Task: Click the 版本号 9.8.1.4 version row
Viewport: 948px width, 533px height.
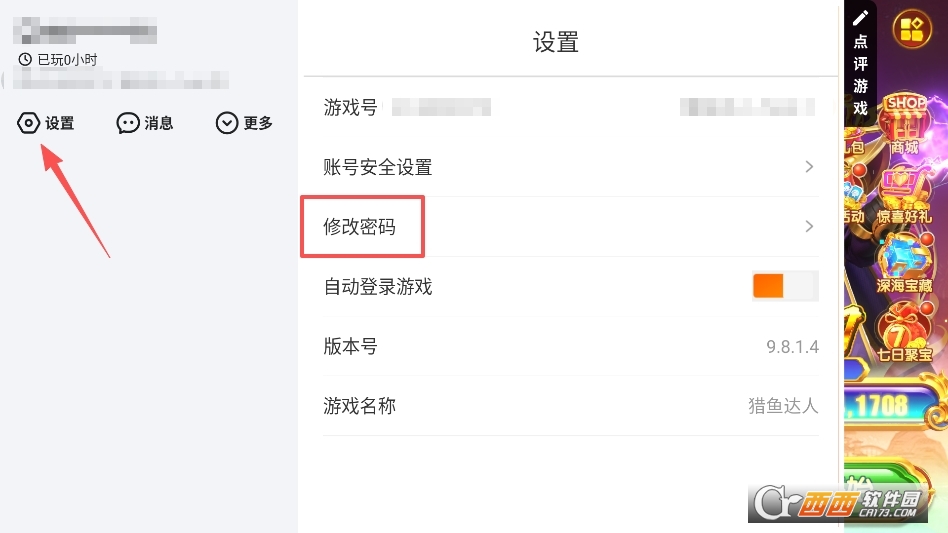Action: pyautogui.click(x=570, y=347)
